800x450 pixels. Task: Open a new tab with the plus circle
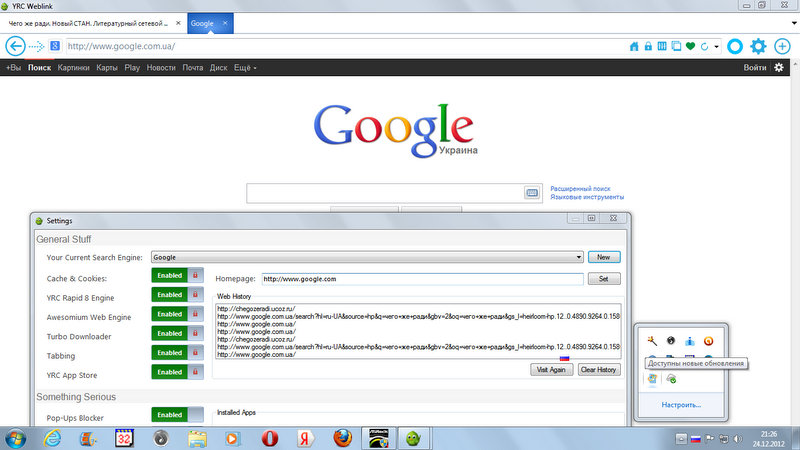coord(782,46)
